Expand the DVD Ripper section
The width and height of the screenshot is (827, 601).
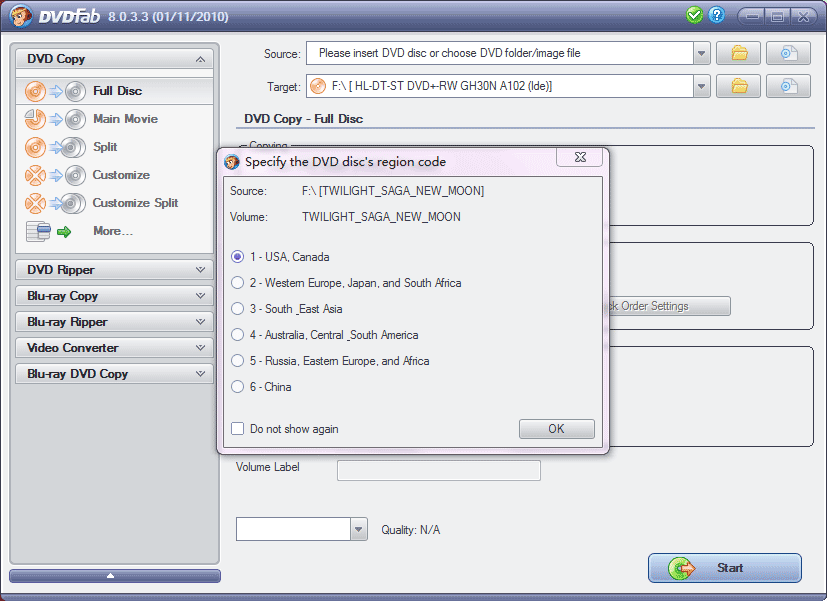tap(200, 269)
